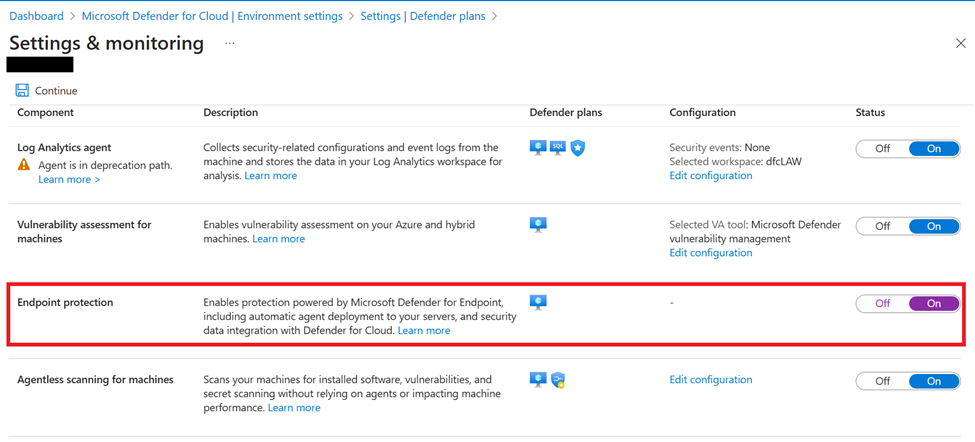This screenshot has height=442, width=975.
Task: Switch Agentless scanning for machines to On
Action: (934, 381)
